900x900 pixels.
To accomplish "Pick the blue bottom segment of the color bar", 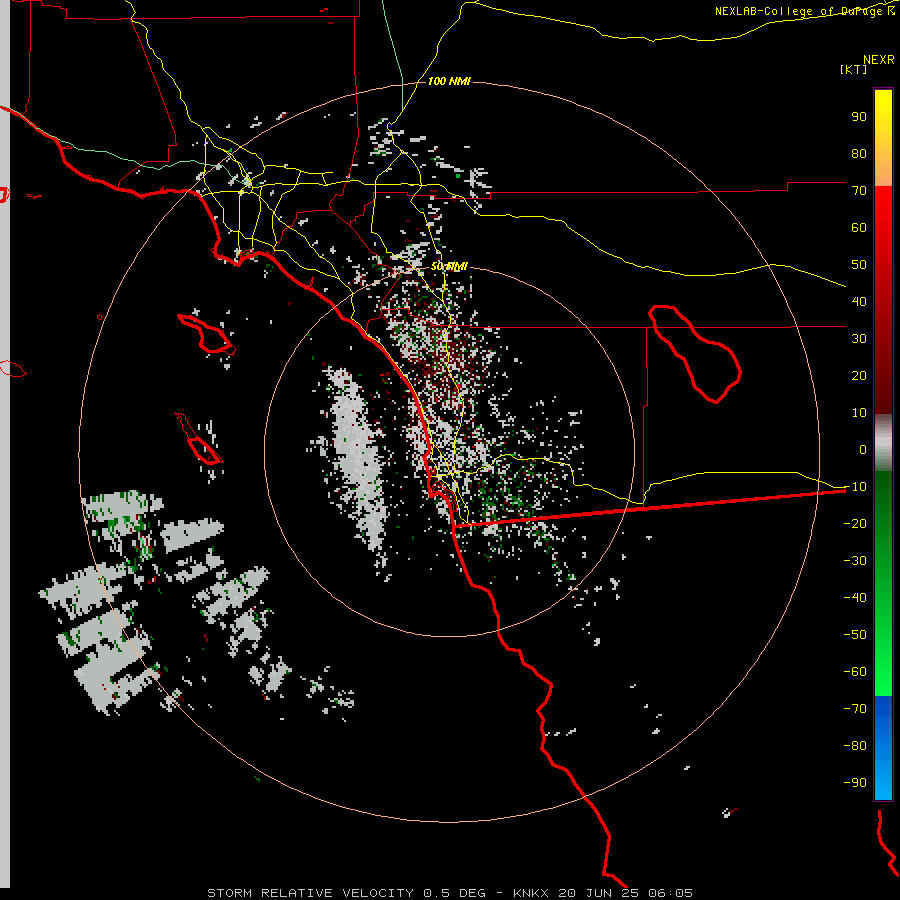I will pos(883,747).
